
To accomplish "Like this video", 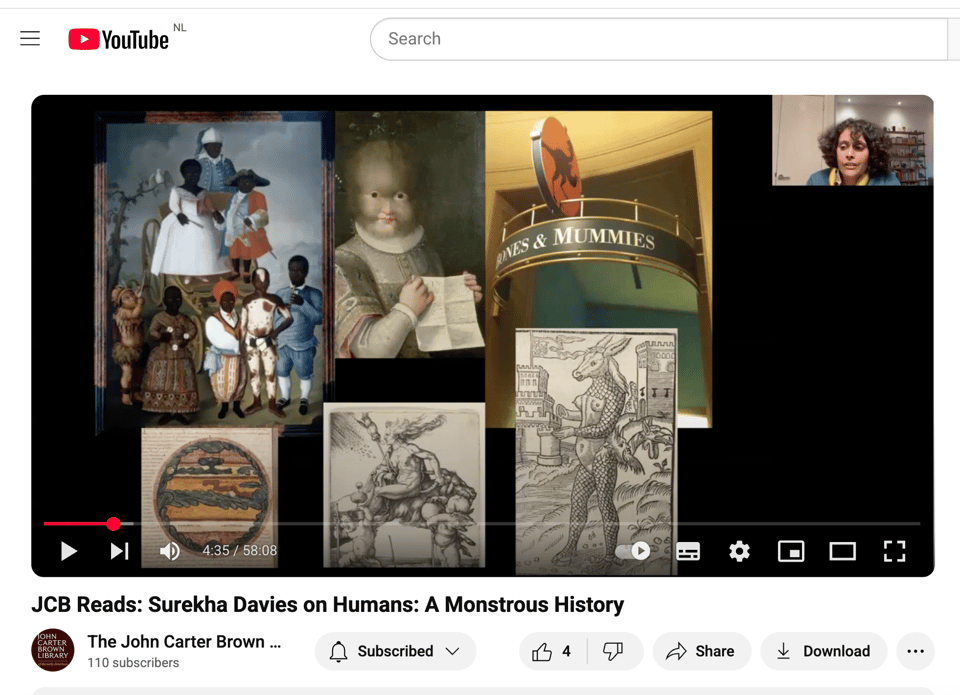I will click(x=552, y=651).
